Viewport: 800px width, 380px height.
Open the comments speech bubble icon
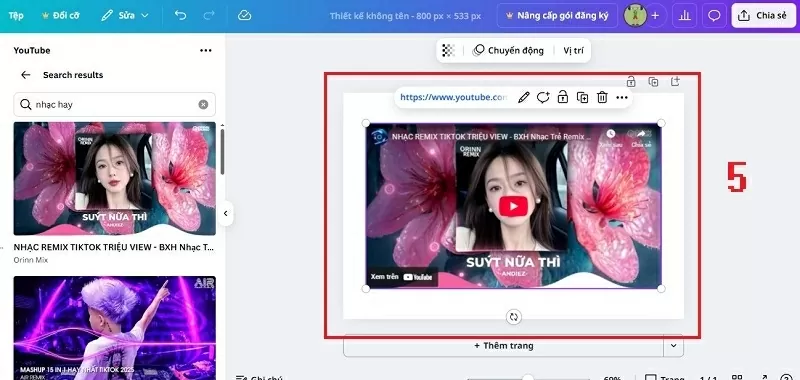pyautogui.click(x=714, y=15)
